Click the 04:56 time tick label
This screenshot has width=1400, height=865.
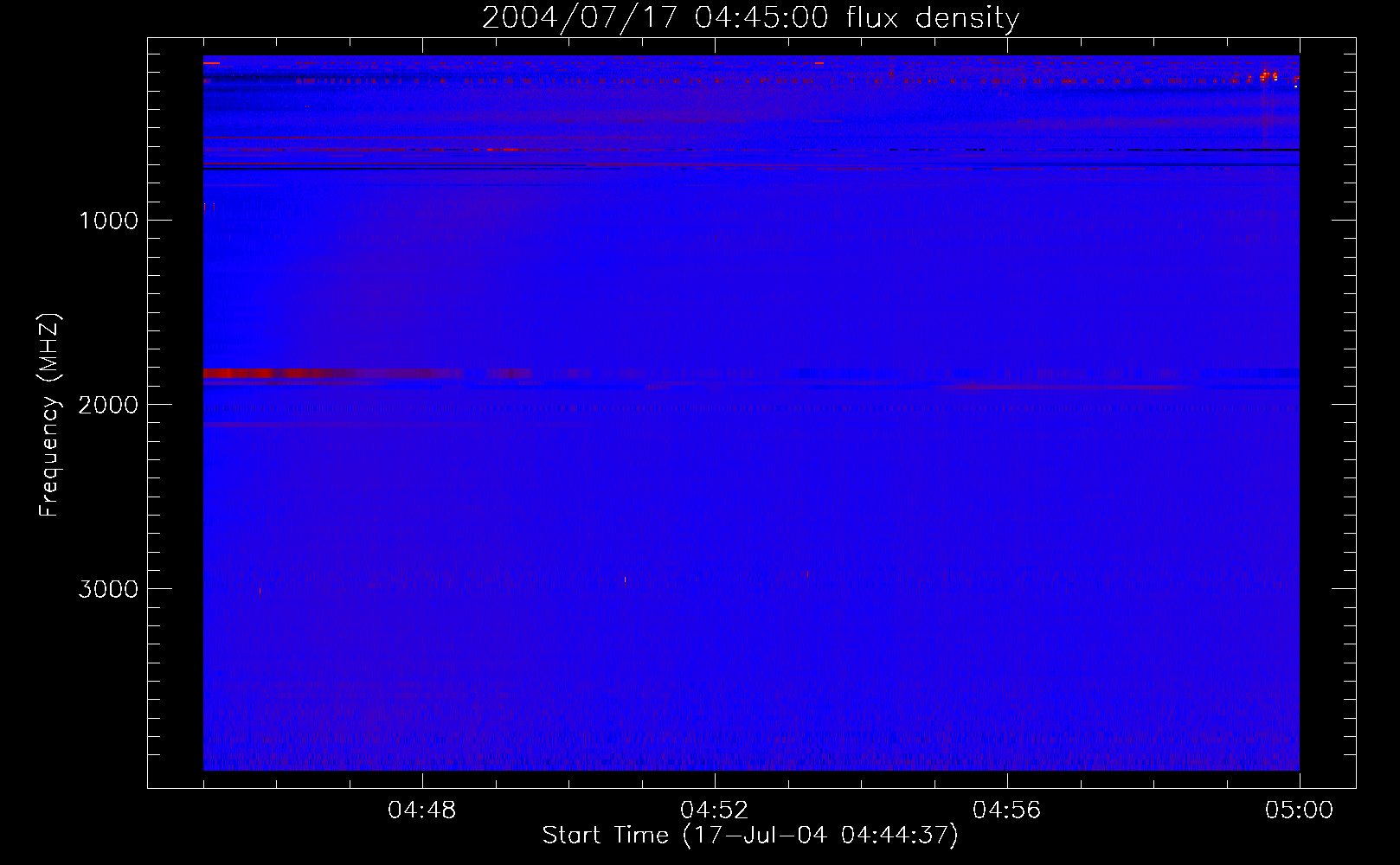pos(1007,811)
